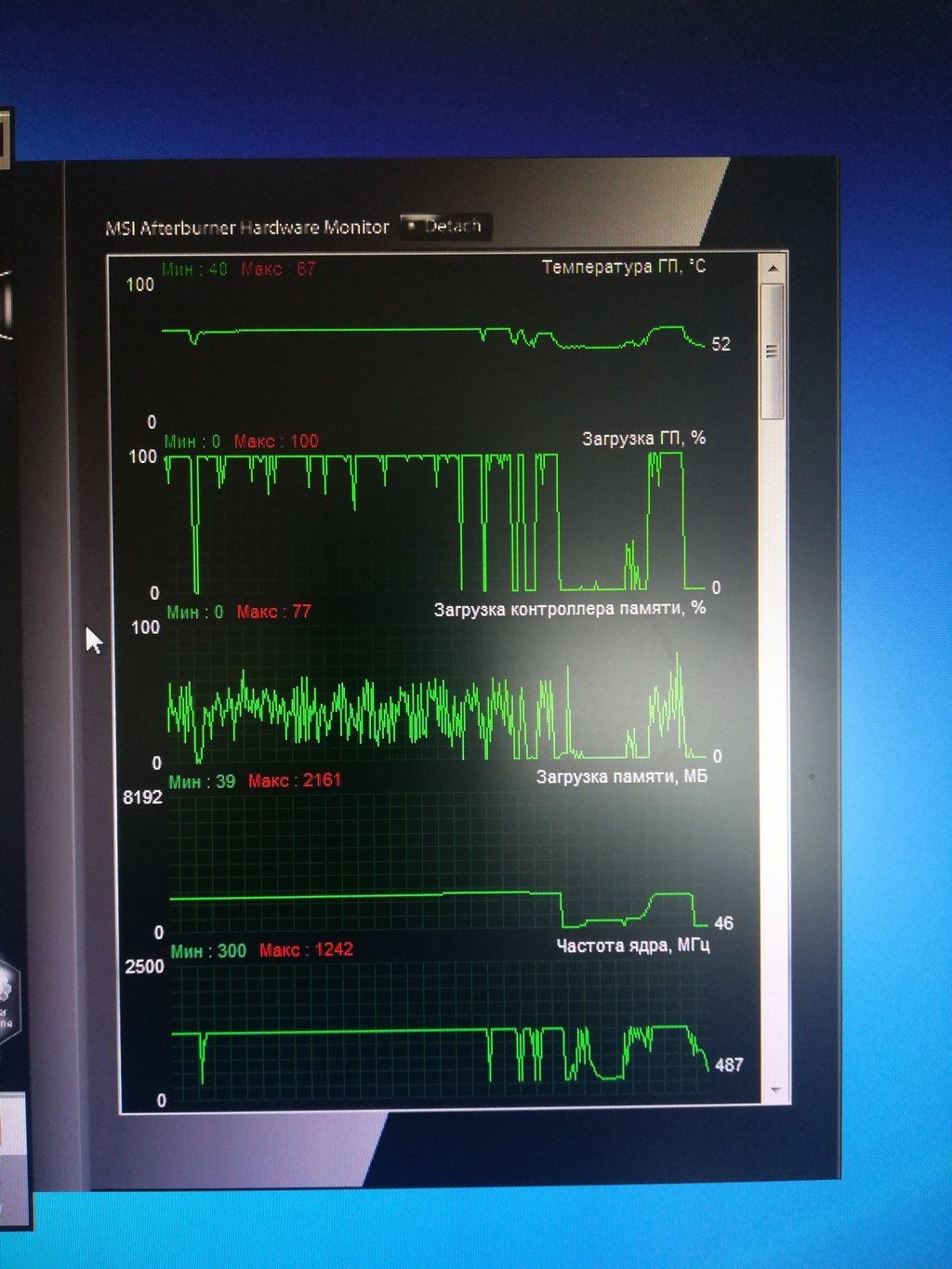Click the 'Мин : 39' memory usage value
Viewport: 952px width, 1269px height.
202,782
